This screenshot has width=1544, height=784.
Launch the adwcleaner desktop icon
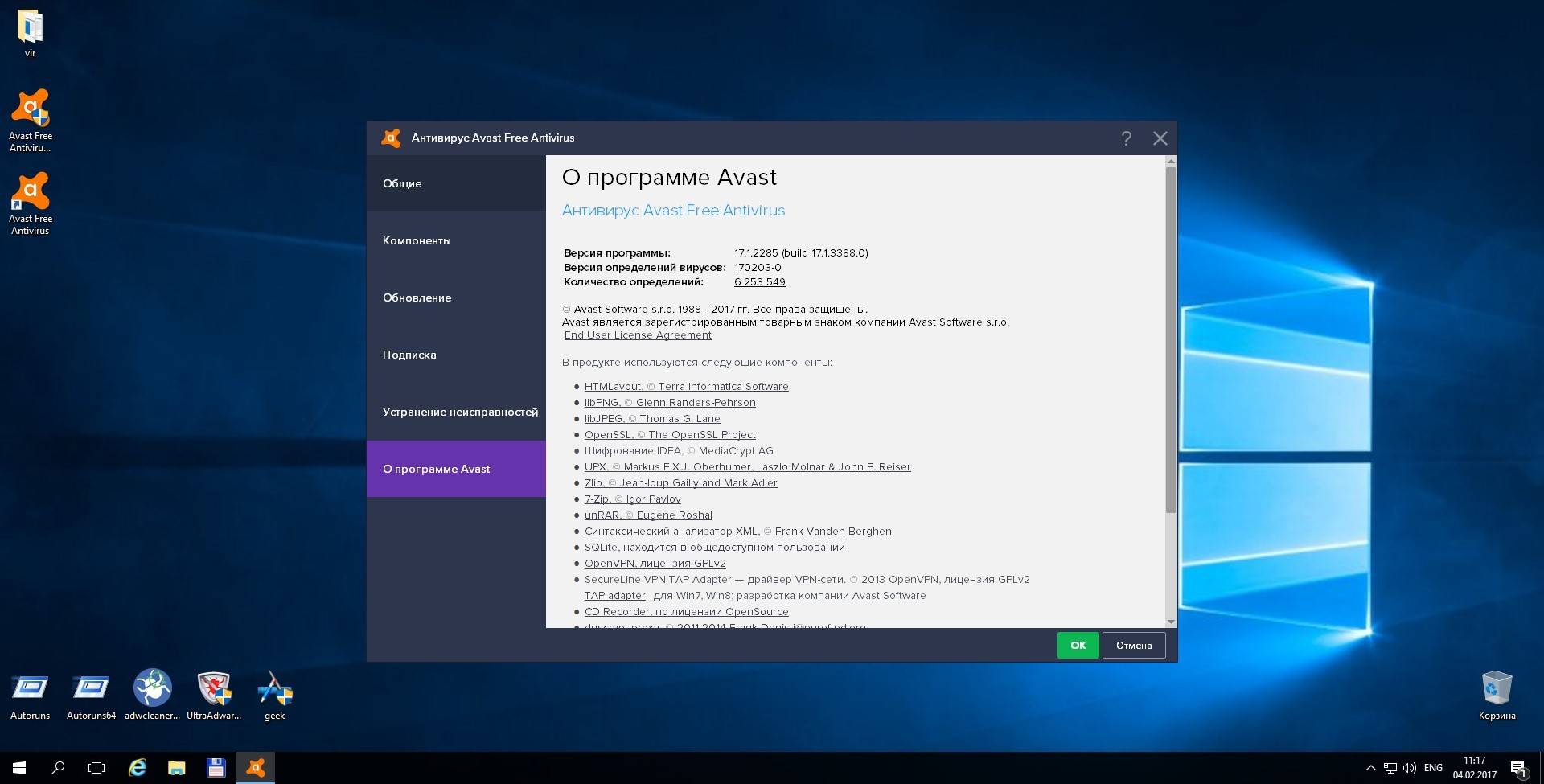pos(152,695)
